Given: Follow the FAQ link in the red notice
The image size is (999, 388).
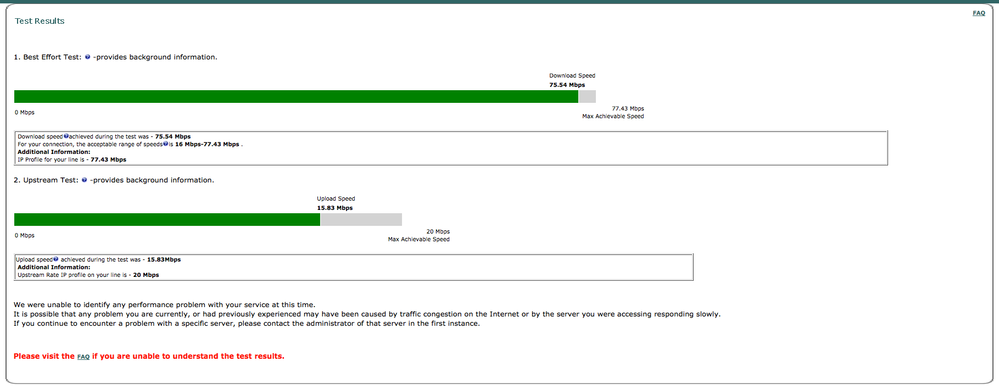Looking at the screenshot, I should pyautogui.click(x=83, y=357).
